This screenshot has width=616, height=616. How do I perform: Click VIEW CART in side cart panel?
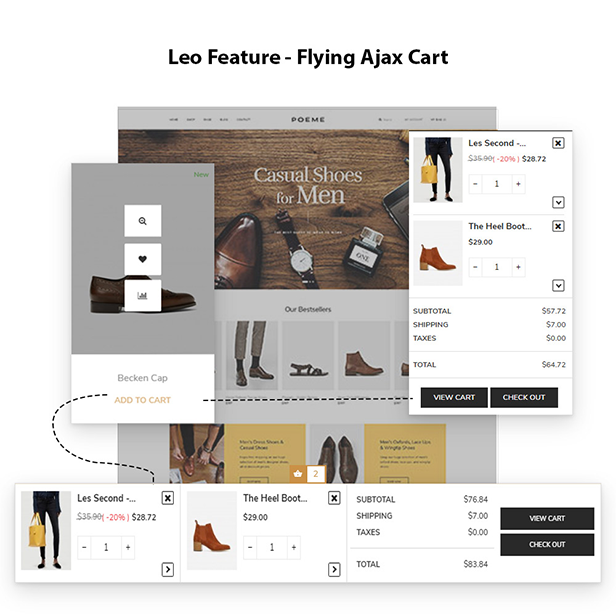coord(454,397)
